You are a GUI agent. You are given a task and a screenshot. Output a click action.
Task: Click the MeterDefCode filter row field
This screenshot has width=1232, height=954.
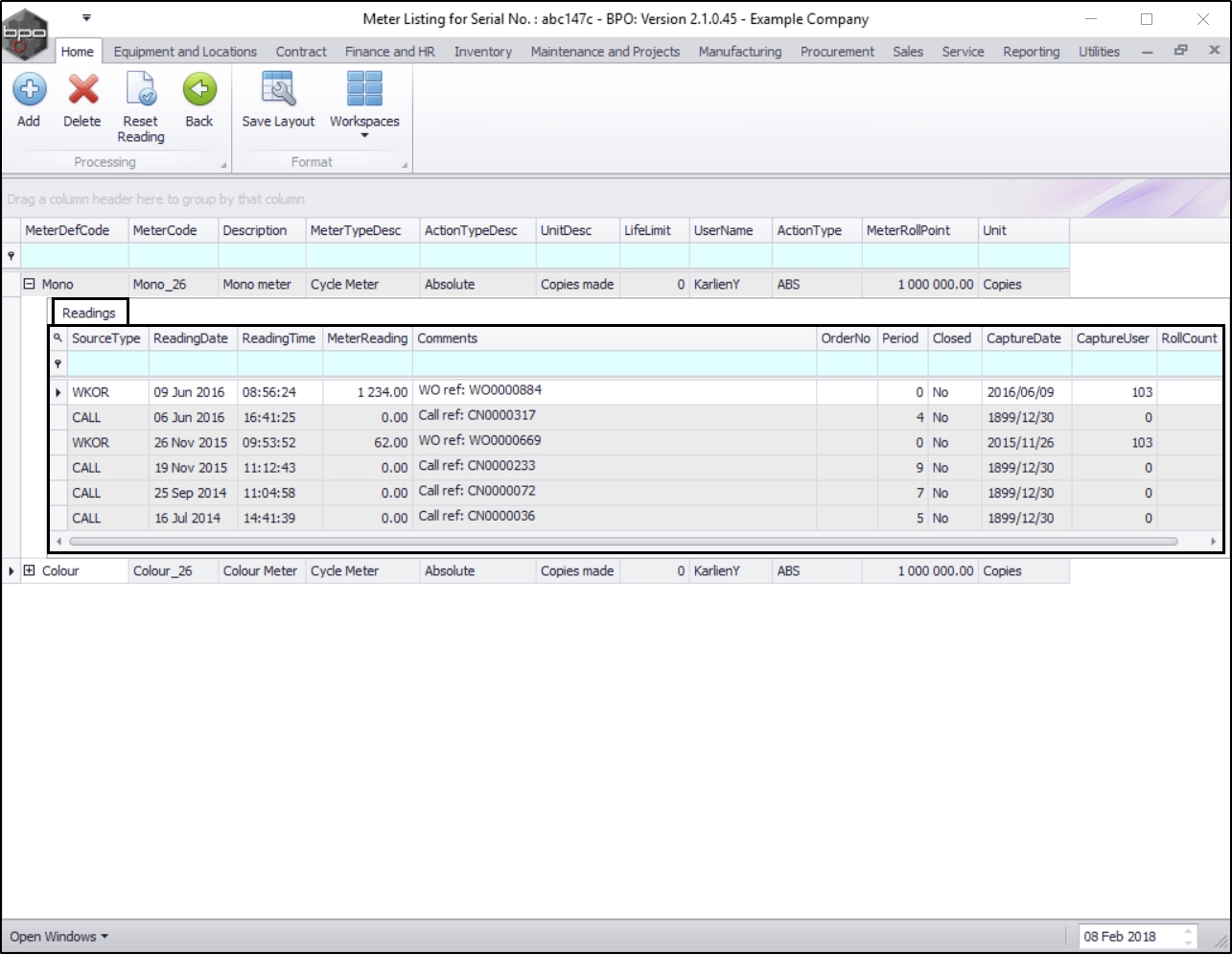point(75,256)
